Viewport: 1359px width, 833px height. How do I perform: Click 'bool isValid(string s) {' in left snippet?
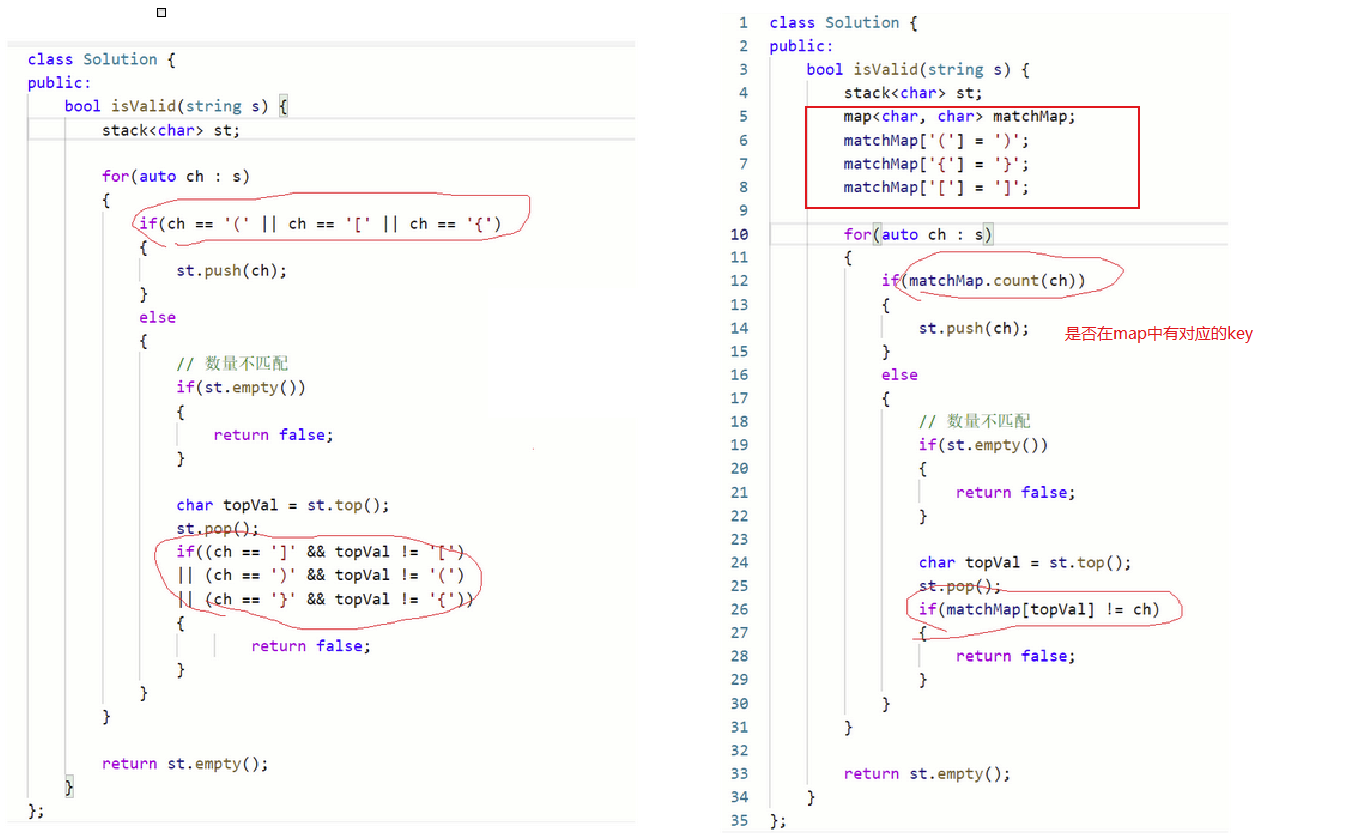[x=176, y=106]
